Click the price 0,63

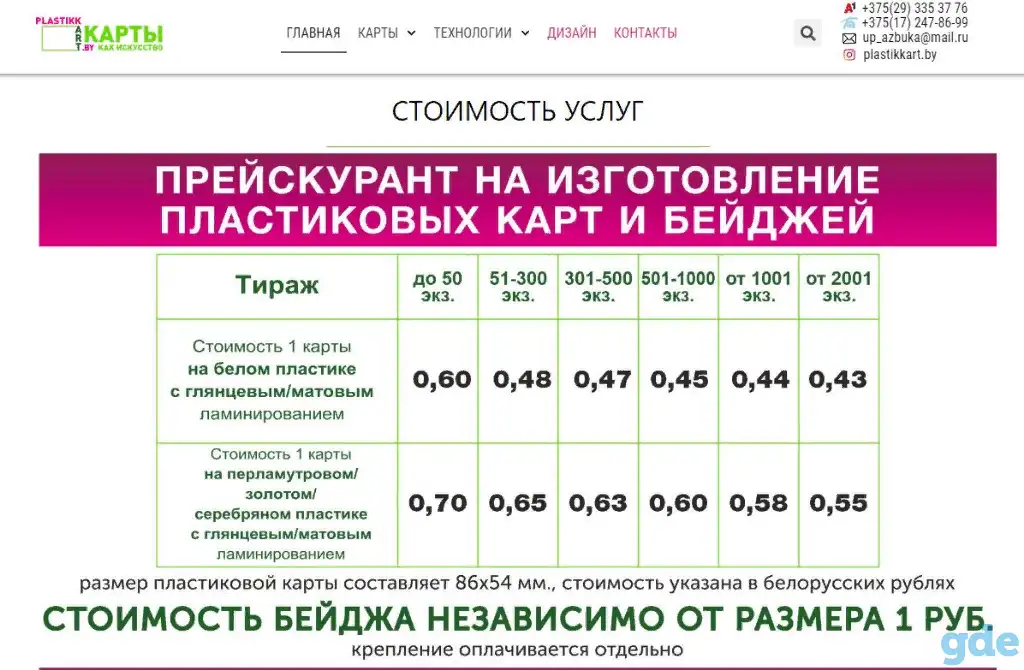click(x=598, y=503)
